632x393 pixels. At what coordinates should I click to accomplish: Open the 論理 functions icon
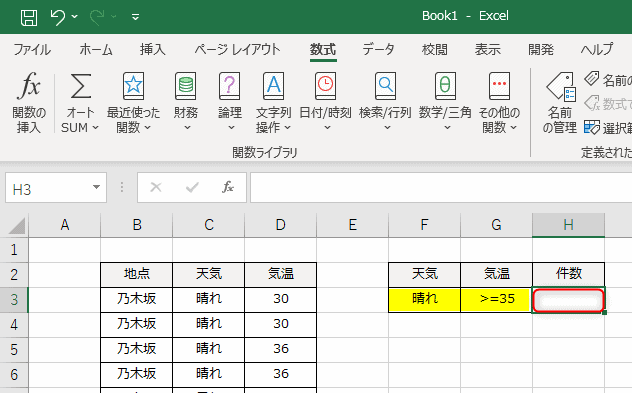click(x=230, y=86)
